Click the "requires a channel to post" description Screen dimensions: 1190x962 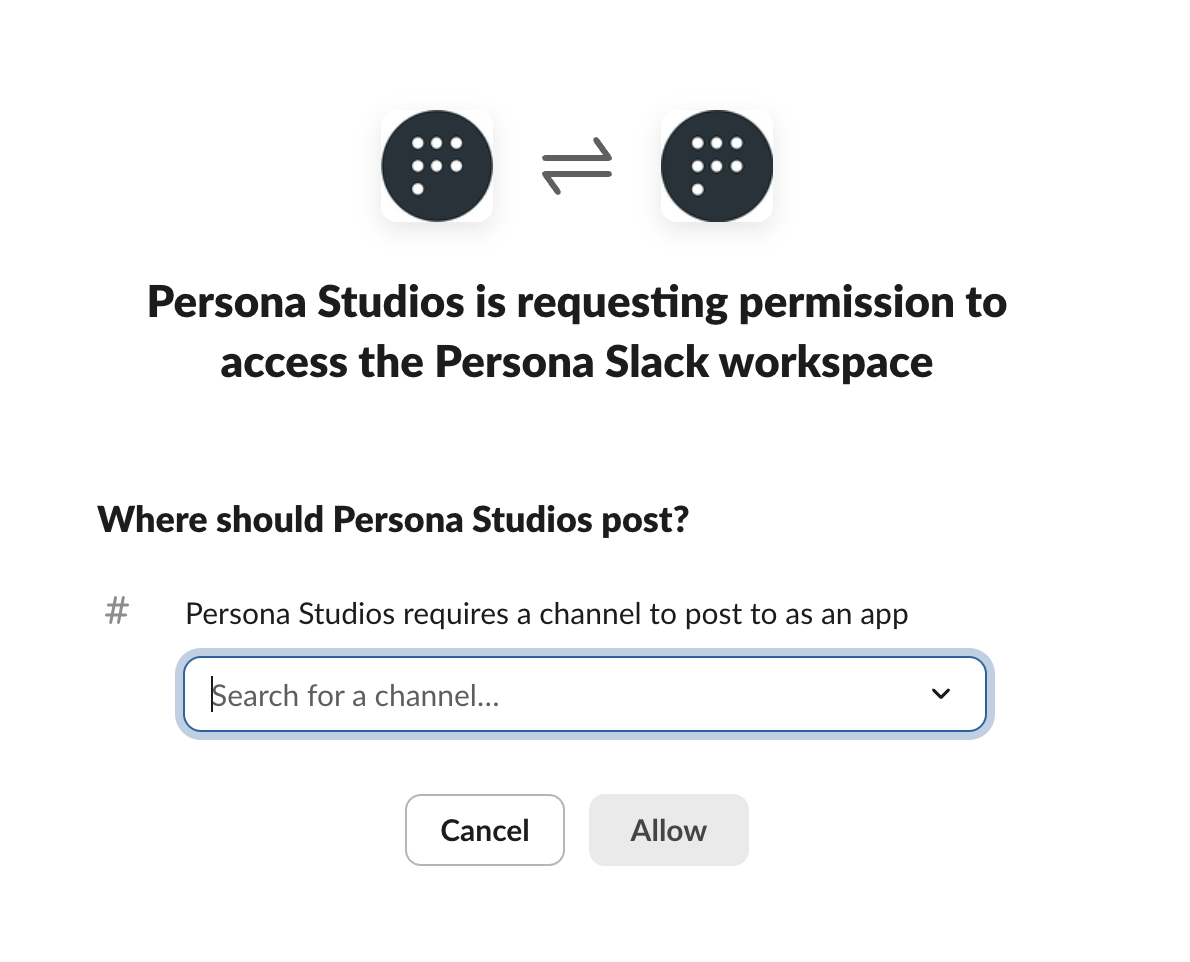point(546,613)
